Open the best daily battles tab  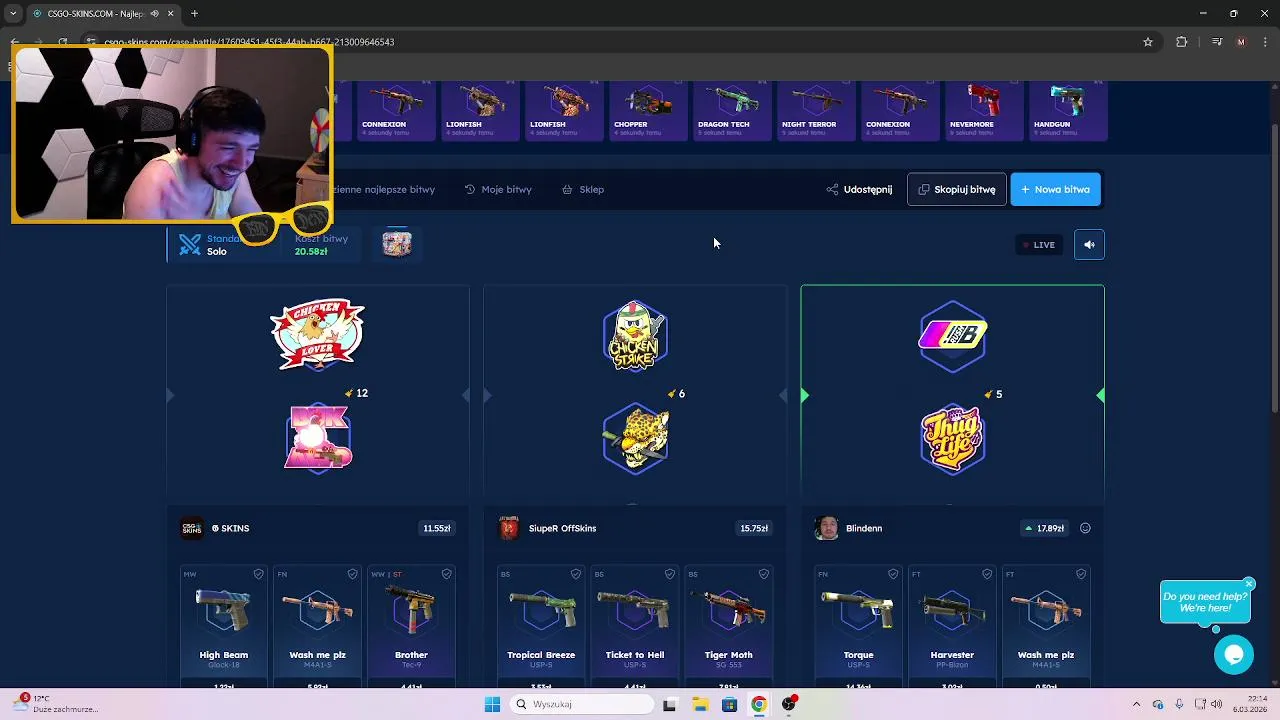[x=384, y=189]
